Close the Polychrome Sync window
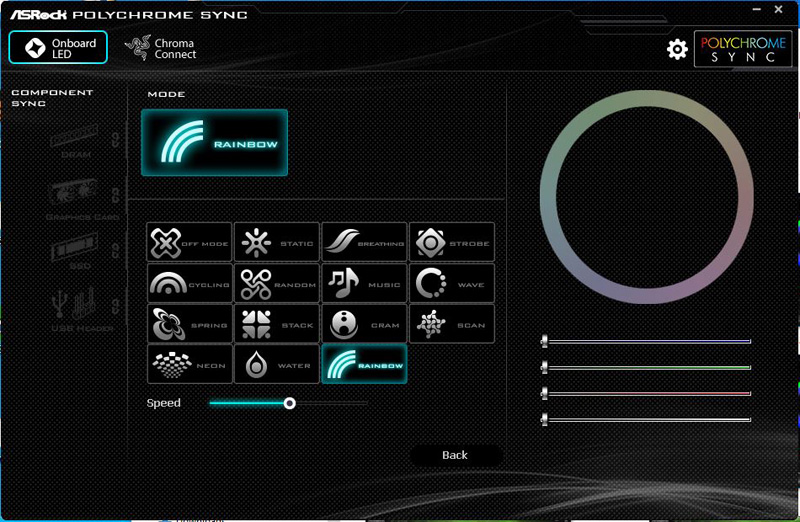The width and height of the screenshot is (800, 522). pos(779,9)
